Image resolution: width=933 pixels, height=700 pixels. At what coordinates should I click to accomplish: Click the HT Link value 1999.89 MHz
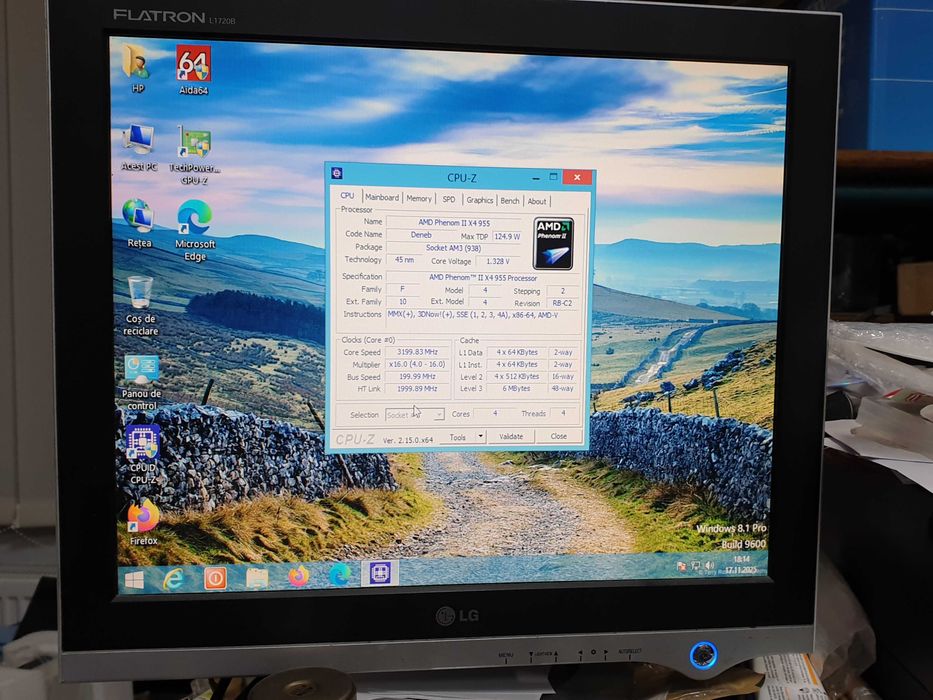coord(417,388)
